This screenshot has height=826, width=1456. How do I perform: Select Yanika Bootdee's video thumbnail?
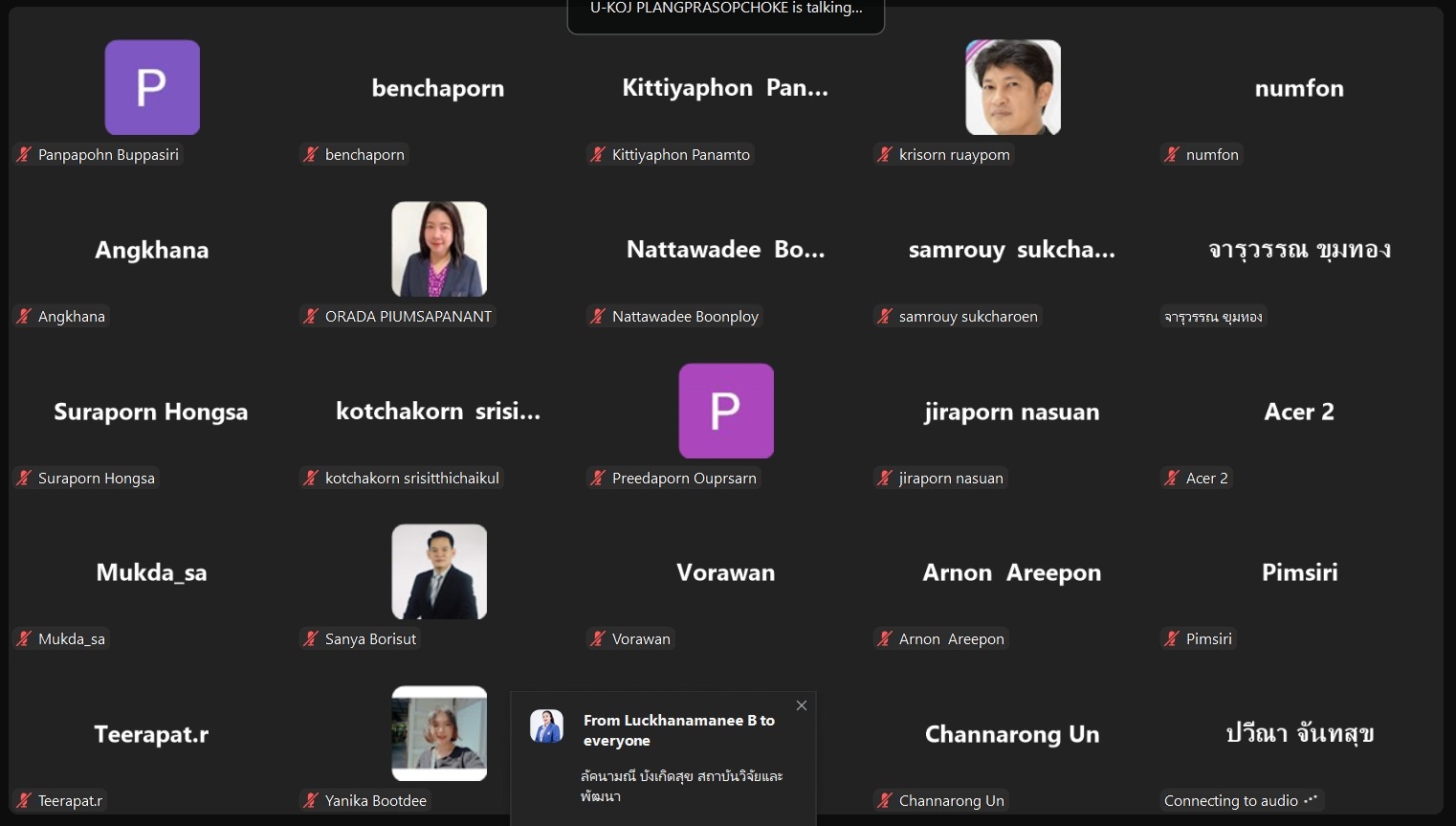coord(439,733)
